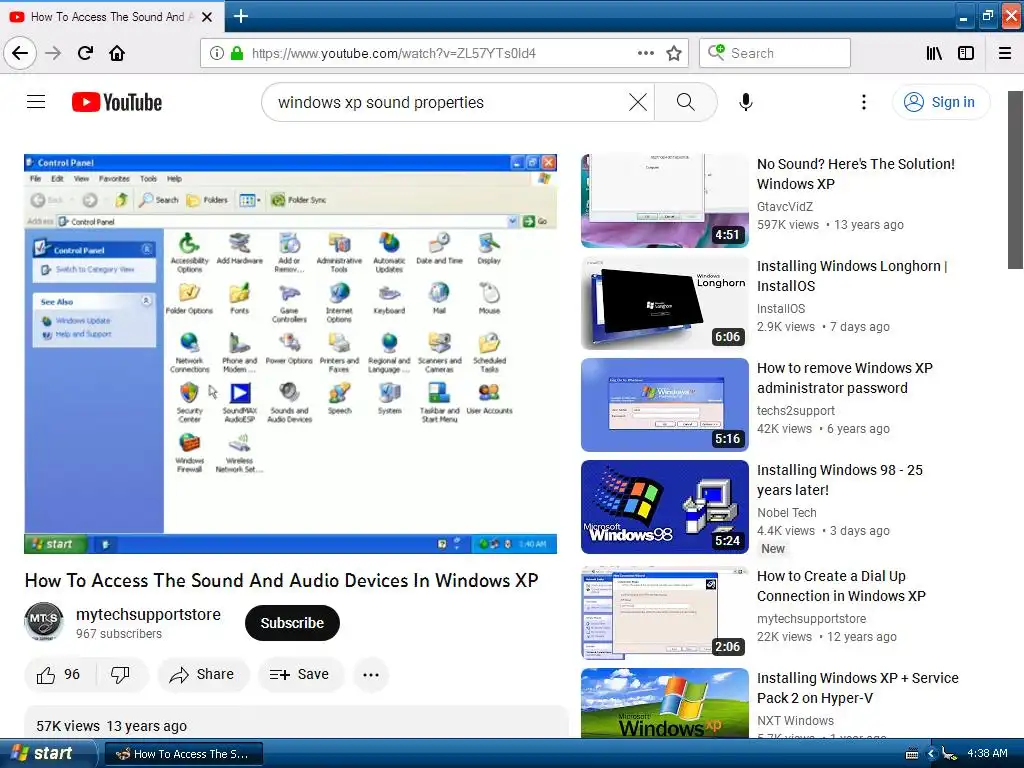Reload the current page
Image resolution: width=1024 pixels, height=768 pixels.
click(85, 53)
